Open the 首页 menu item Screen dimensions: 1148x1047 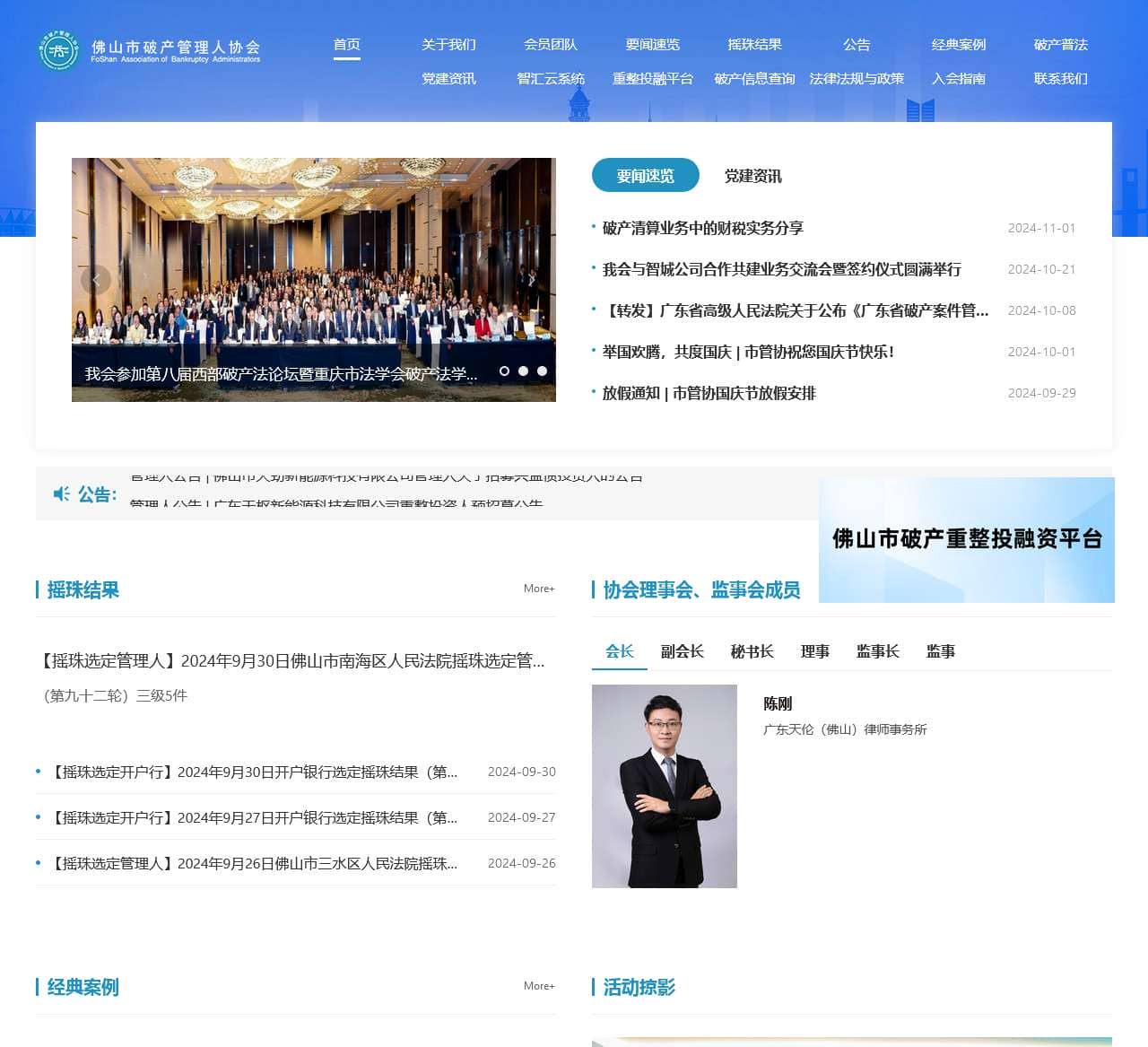347,44
